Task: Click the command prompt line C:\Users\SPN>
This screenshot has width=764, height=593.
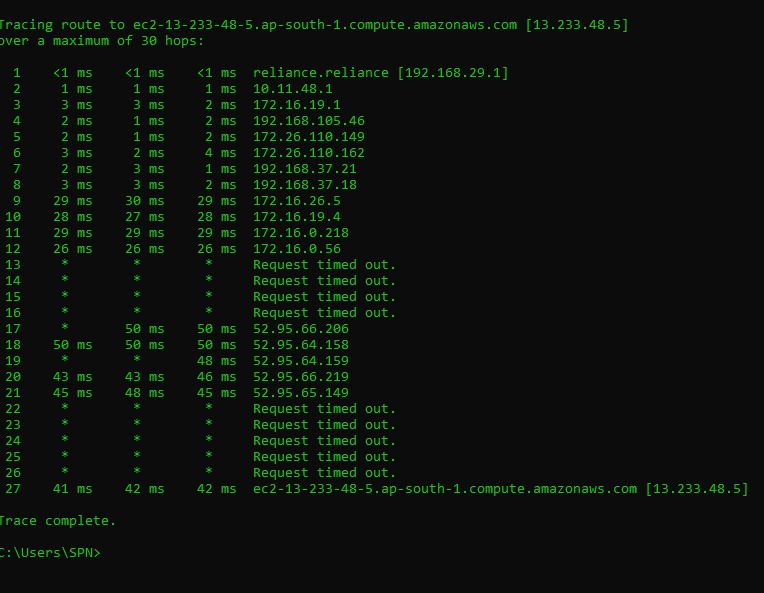Action: (50, 553)
